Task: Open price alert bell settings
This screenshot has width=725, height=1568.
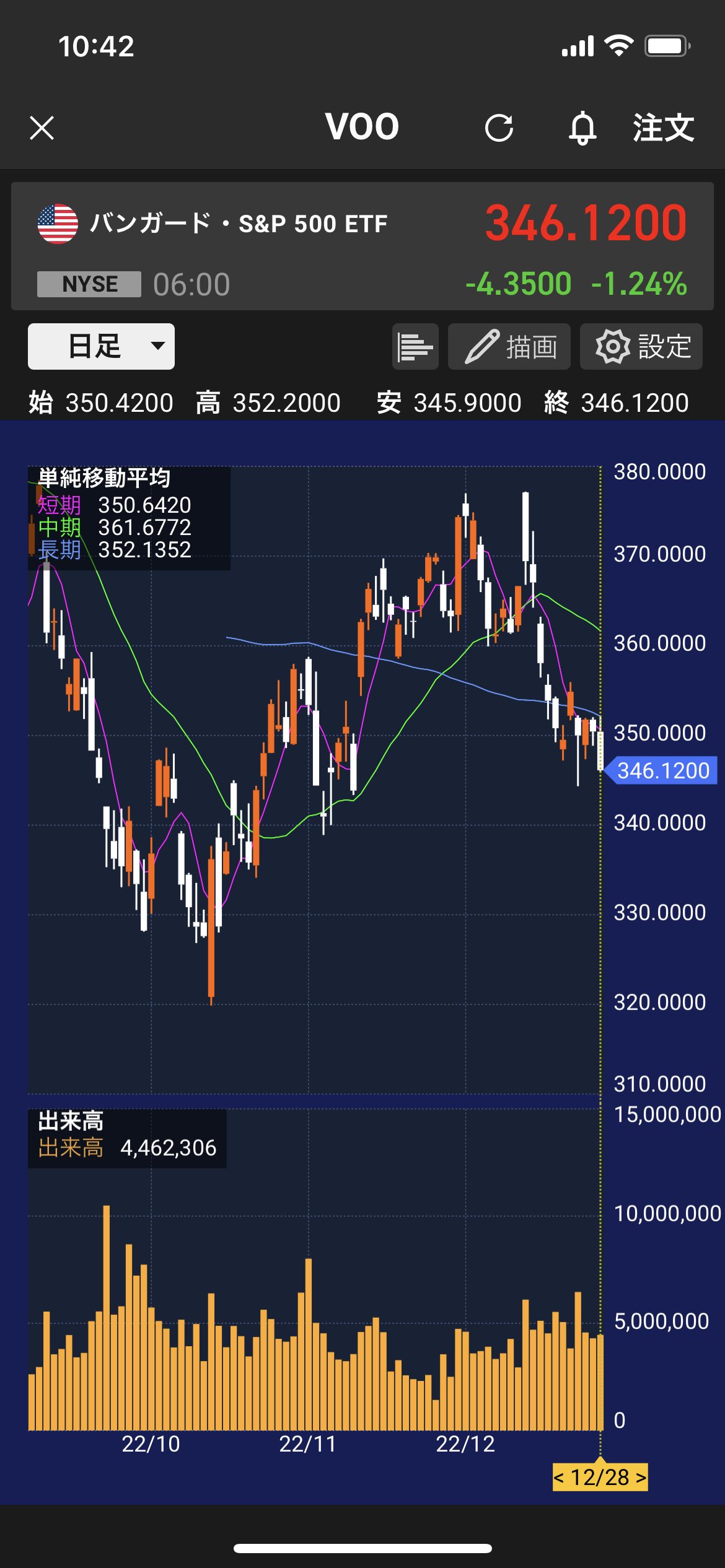Action: [582, 128]
